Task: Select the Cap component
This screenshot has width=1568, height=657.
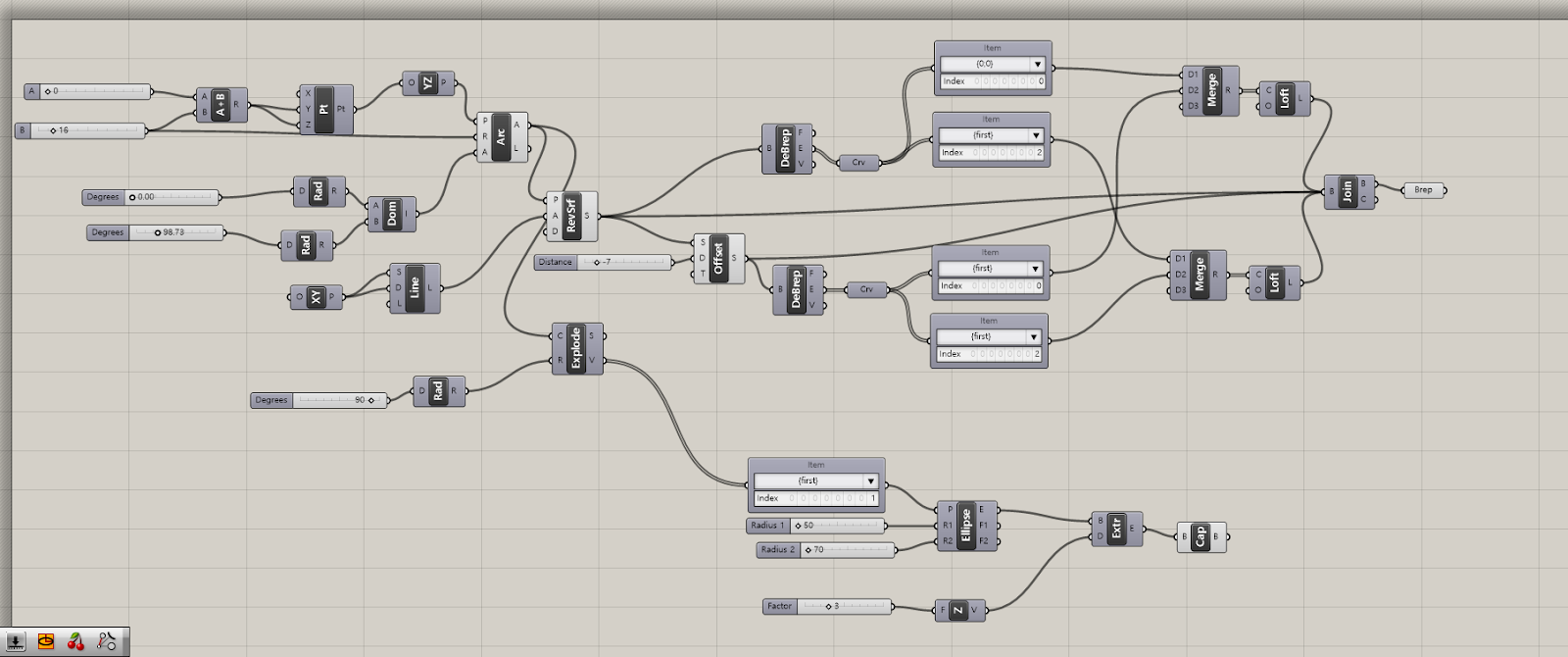Action: click(x=1201, y=537)
